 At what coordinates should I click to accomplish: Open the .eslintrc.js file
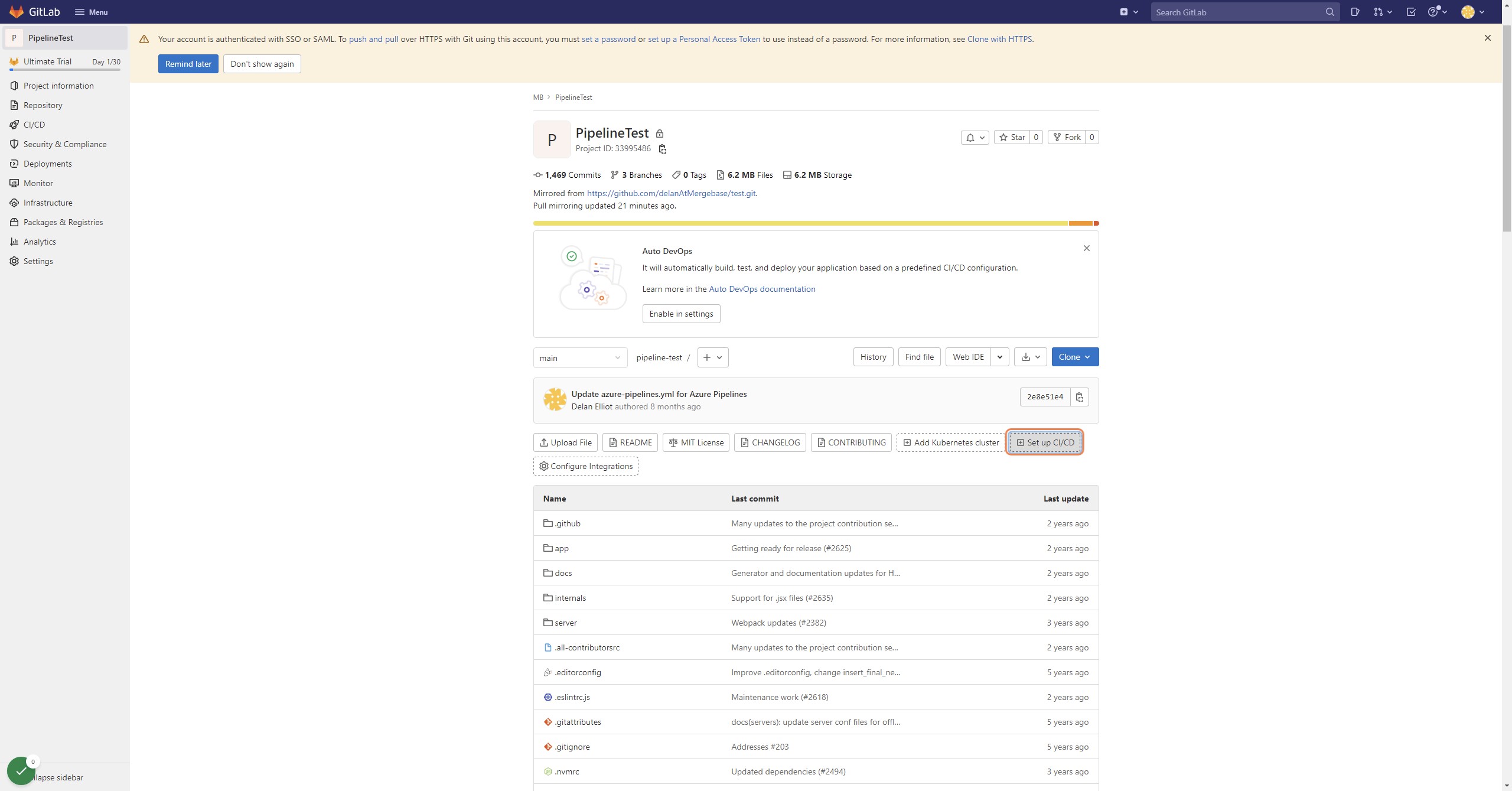pos(572,697)
